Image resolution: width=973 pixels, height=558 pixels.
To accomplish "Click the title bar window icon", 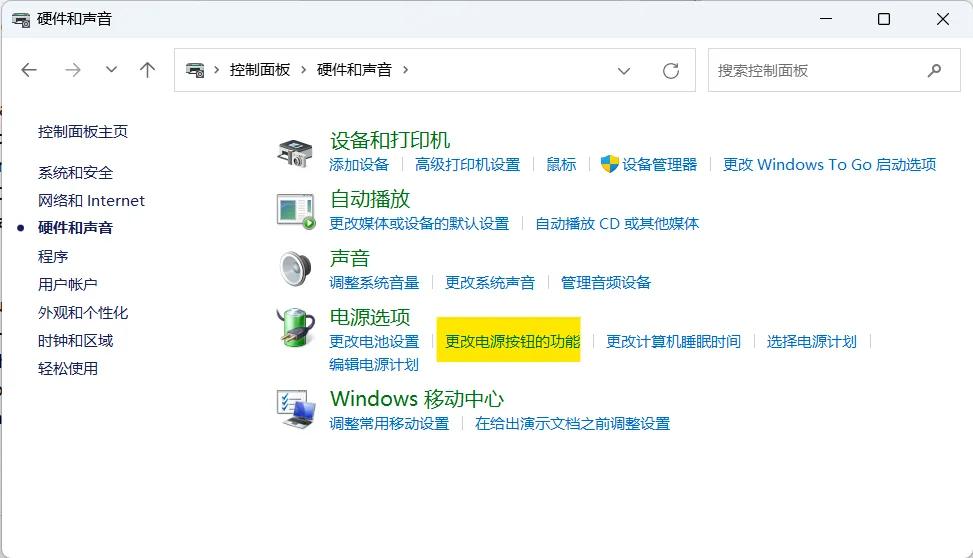I will pyautogui.click(x=21, y=19).
